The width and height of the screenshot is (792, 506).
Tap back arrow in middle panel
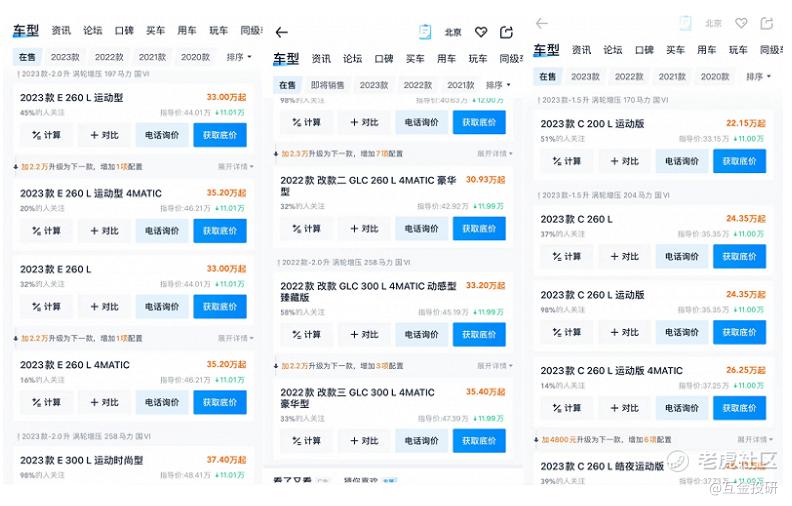tap(281, 33)
